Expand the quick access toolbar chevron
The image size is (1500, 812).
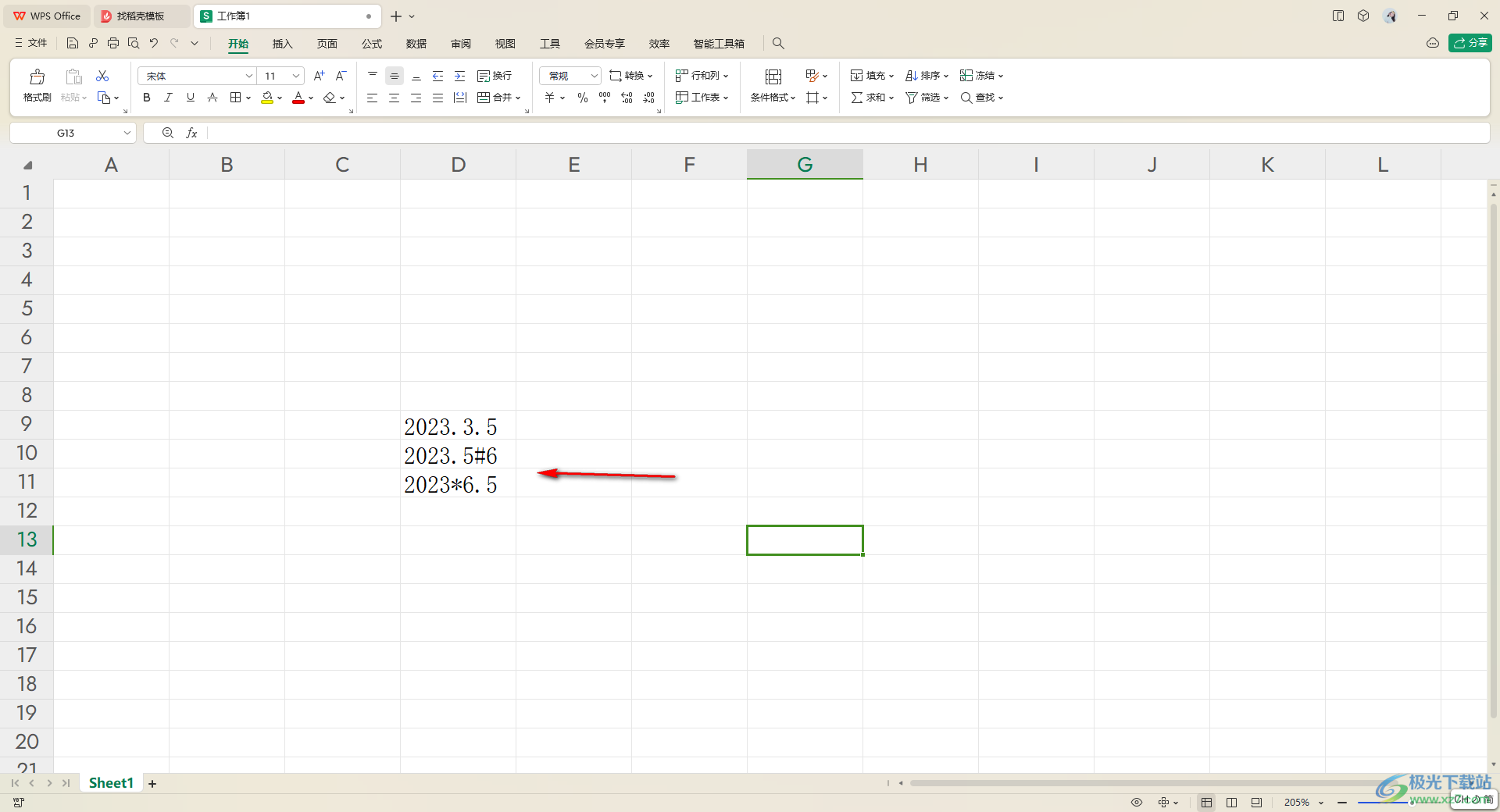195,44
